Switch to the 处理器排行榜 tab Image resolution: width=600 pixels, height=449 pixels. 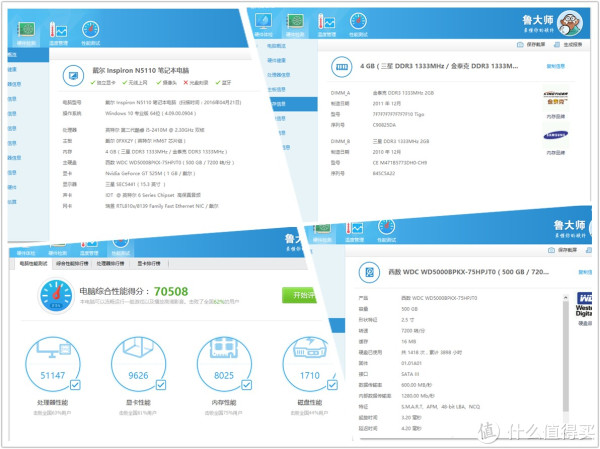110,264
